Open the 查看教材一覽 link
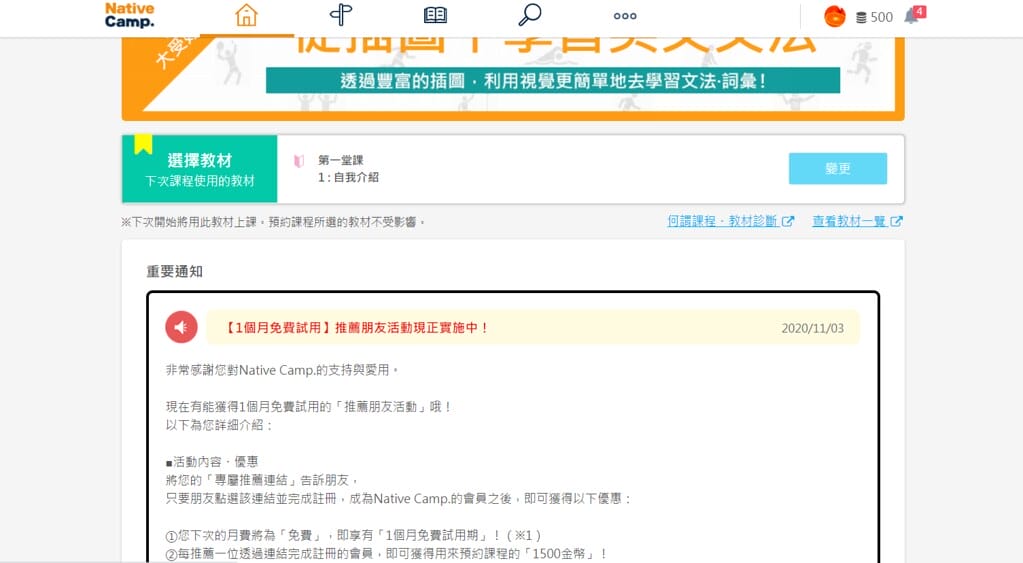 click(x=857, y=221)
